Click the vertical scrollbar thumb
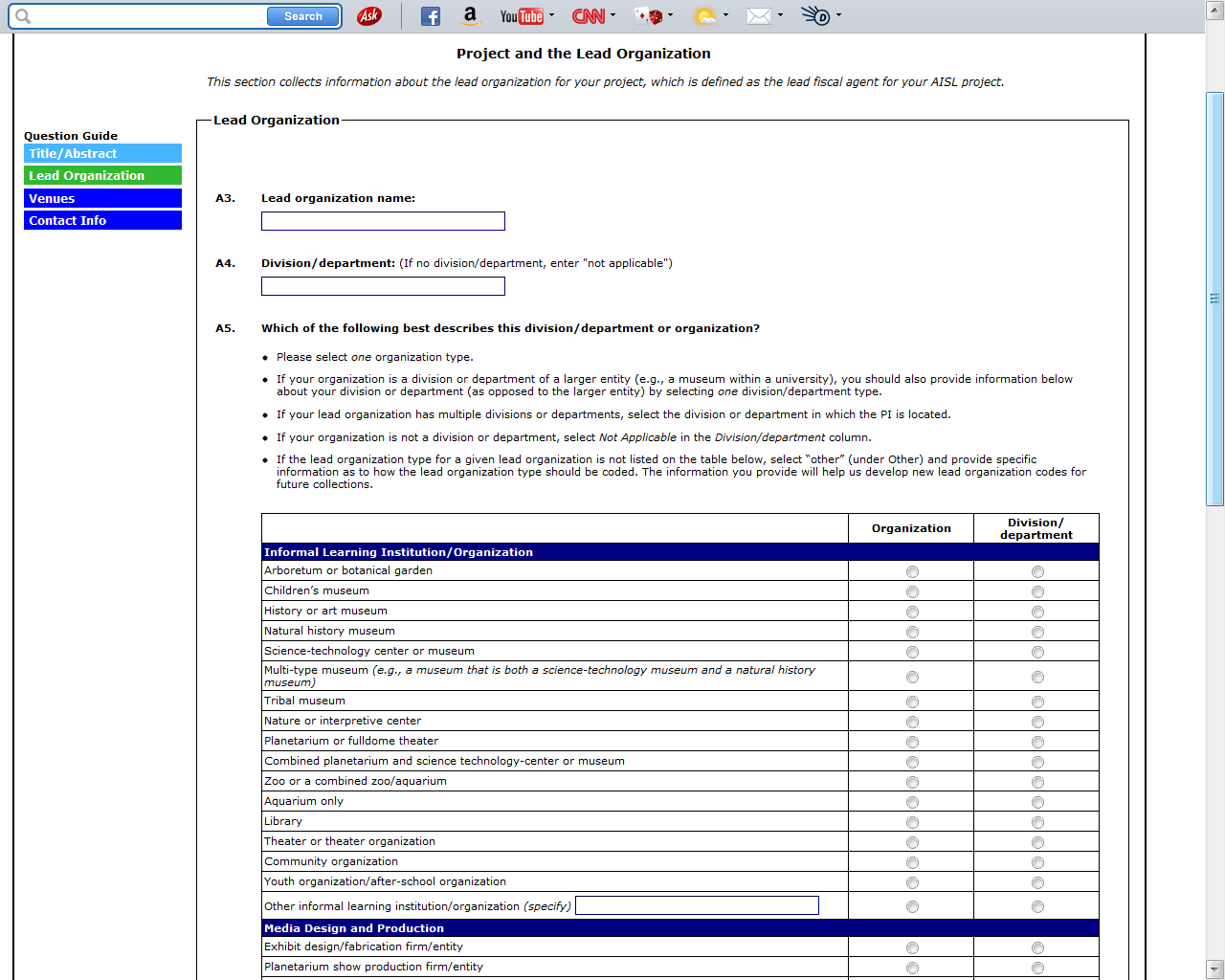The image size is (1225, 980). [x=1214, y=299]
